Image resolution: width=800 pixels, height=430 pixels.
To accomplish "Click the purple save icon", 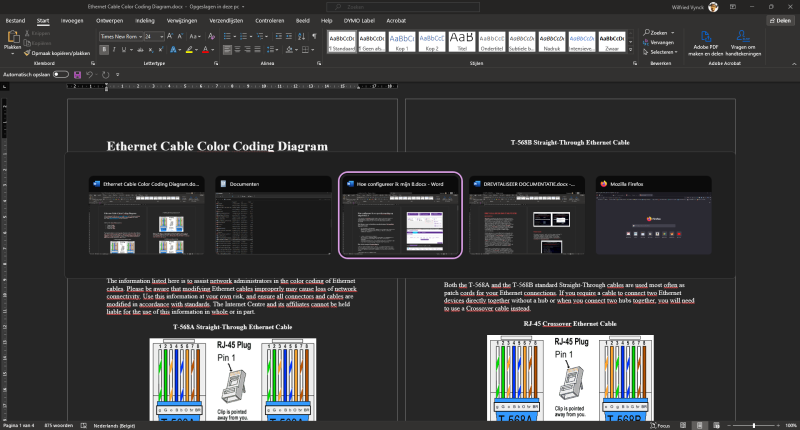I will (x=77, y=75).
